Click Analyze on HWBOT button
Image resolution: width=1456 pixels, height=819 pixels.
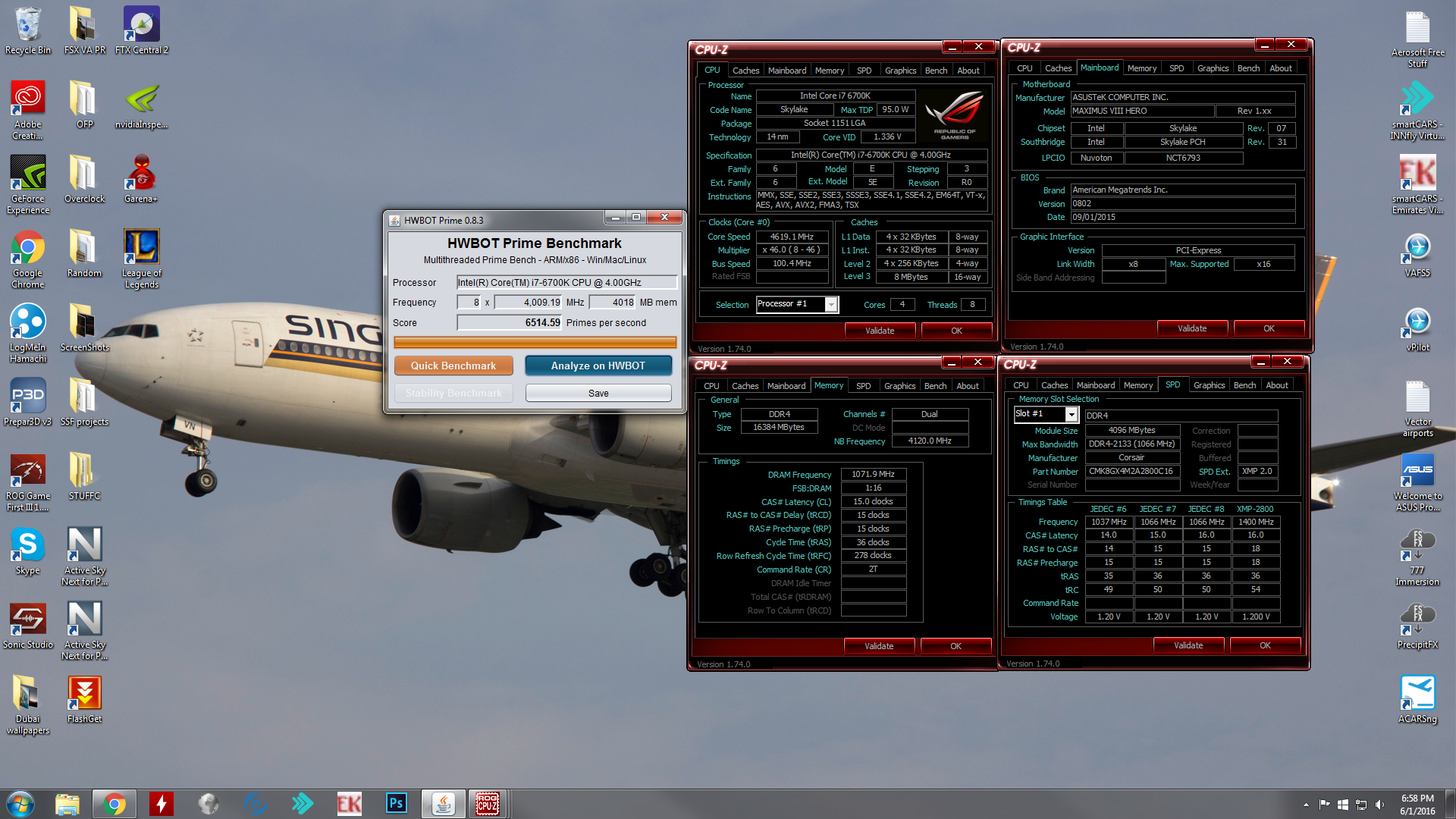[598, 366]
